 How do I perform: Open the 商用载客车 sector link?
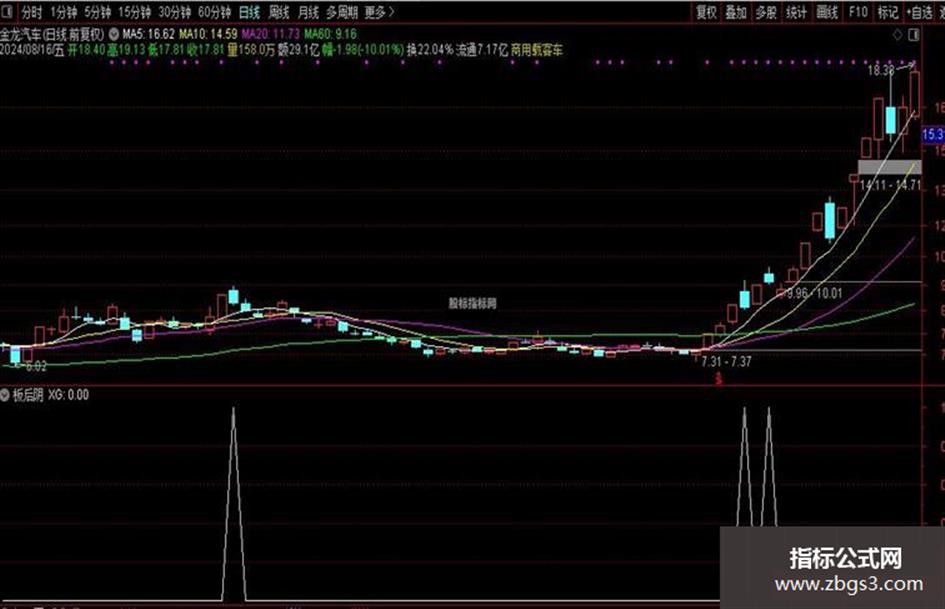pyautogui.click(x=536, y=50)
